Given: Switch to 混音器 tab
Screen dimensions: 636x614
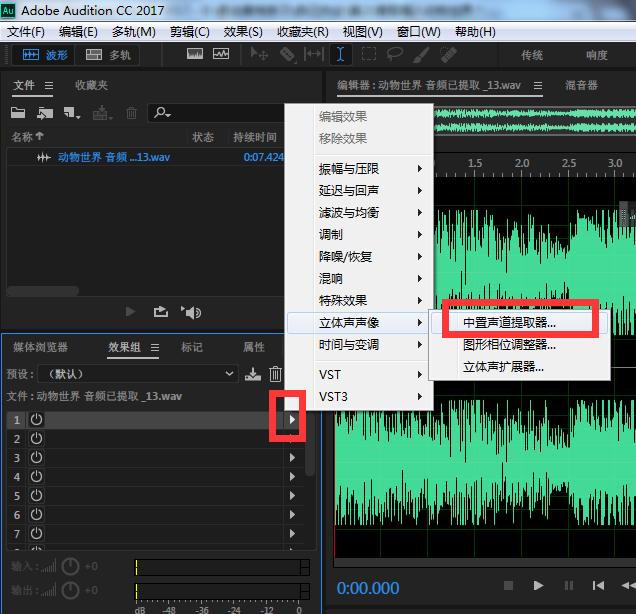Looking at the screenshot, I should pos(581,85).
